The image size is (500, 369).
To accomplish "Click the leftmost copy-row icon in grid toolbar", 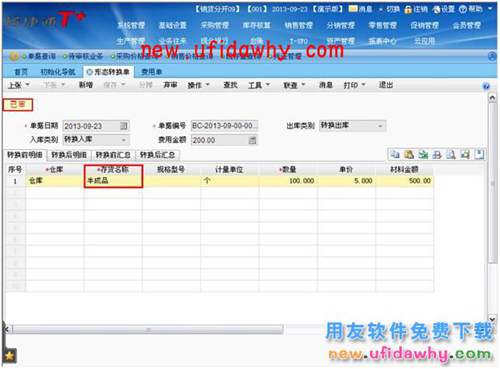I will click(x=395, y=155).
